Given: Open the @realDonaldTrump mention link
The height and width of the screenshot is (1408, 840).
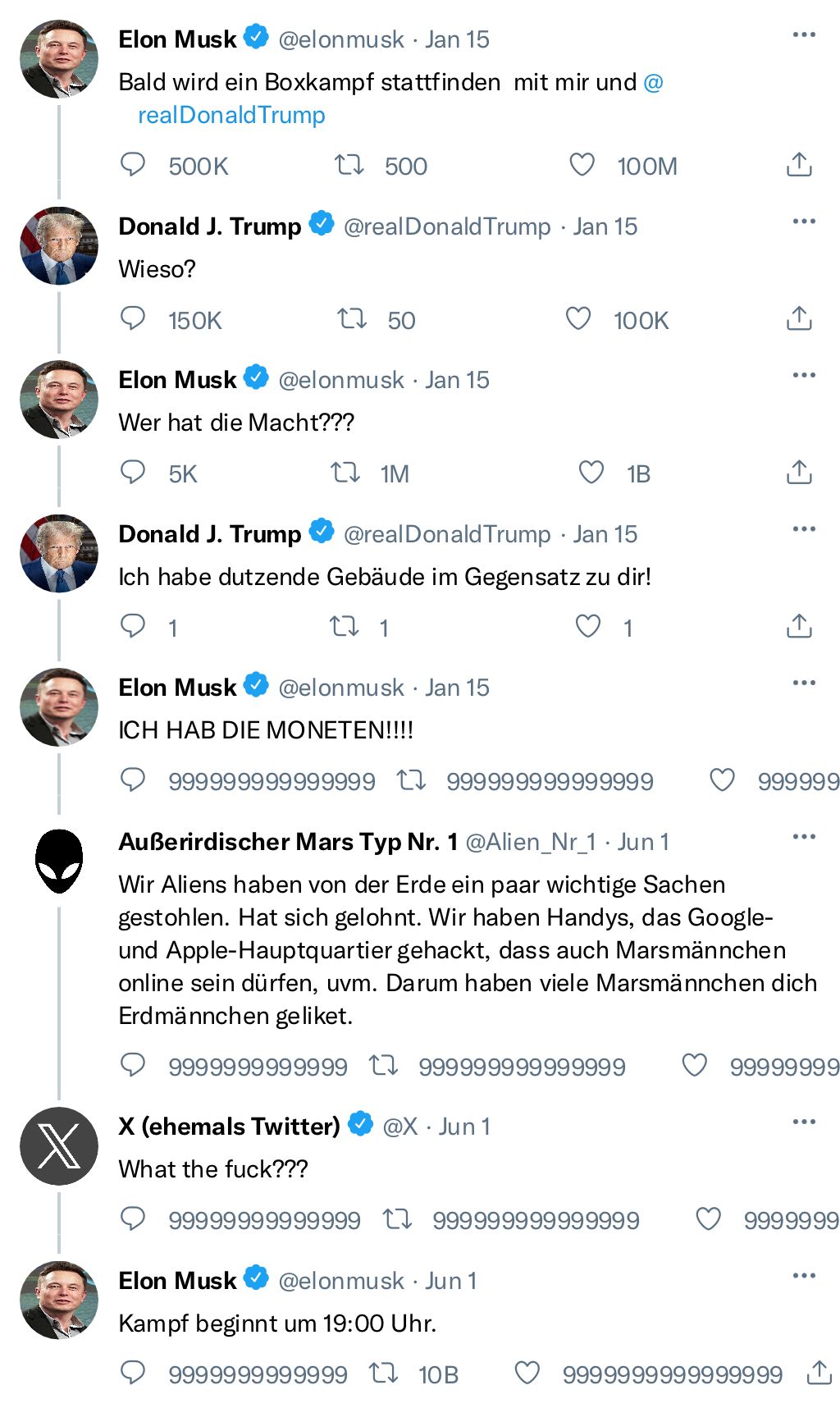Looking at the screenshot, I should click(x=231, y=115).
